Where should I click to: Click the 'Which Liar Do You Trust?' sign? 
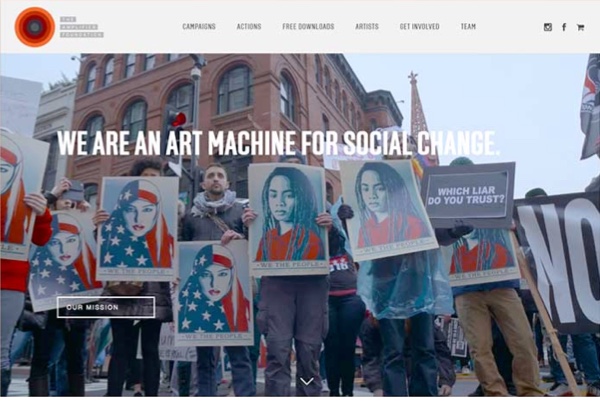pyautogui.click(x=468, y=195)
